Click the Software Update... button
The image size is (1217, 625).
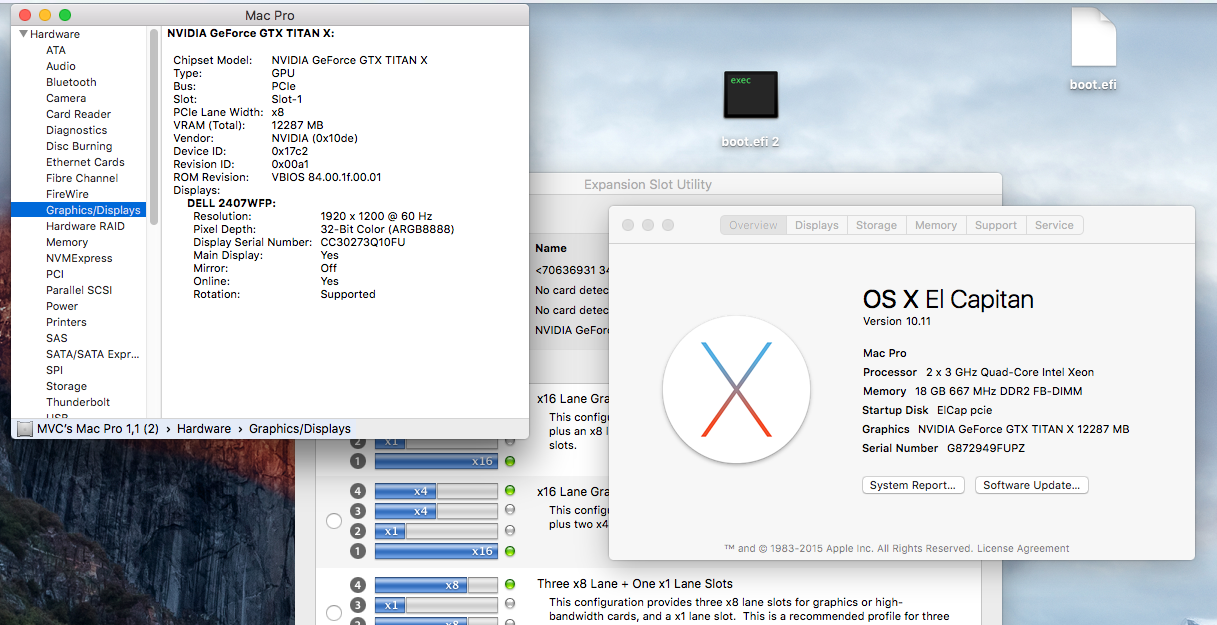coord(1032,485)
